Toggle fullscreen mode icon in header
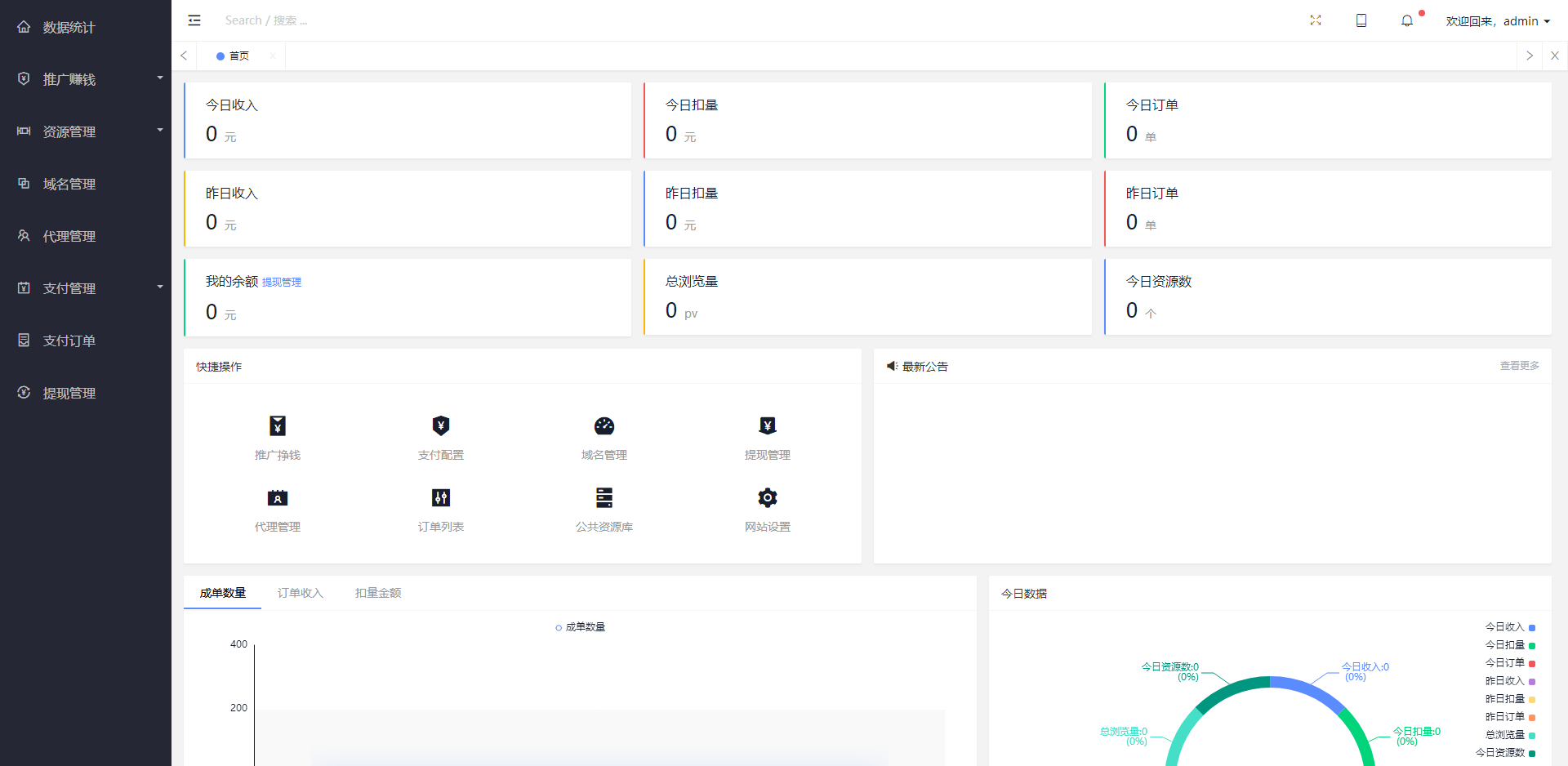Viewport: 1568px width, 766px height. 1316,21
